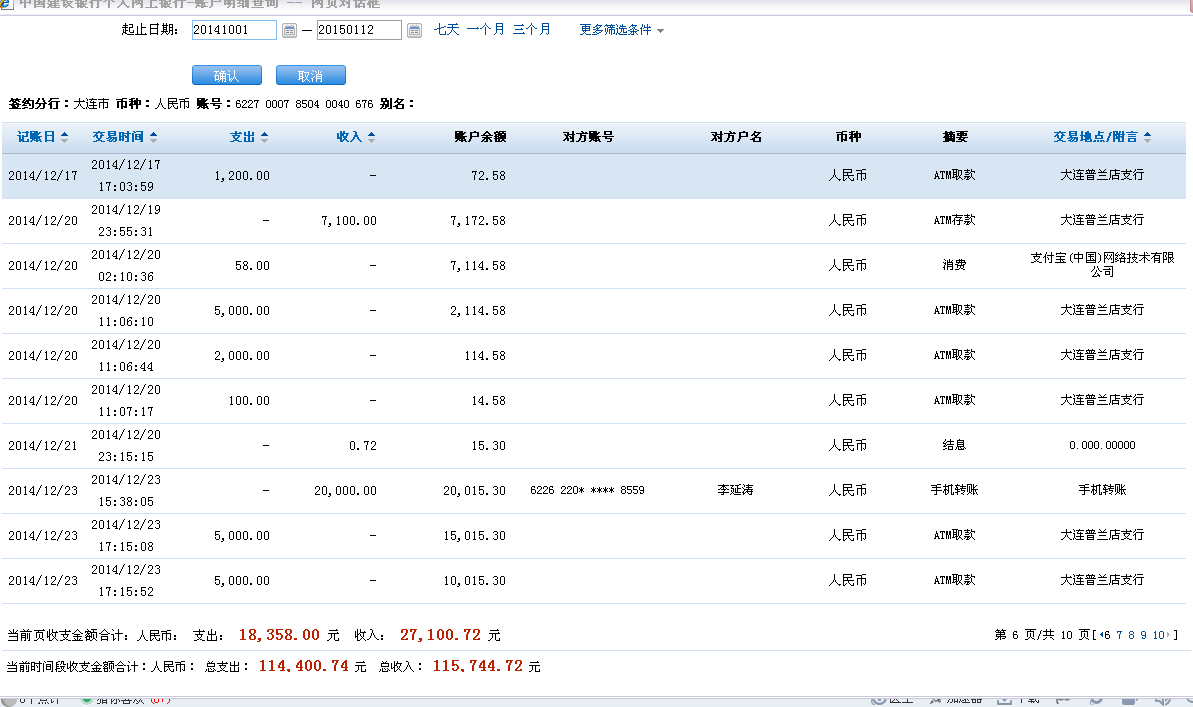Go to page 7 of results
1193x707 pixels.
(x=1119, y=635)
